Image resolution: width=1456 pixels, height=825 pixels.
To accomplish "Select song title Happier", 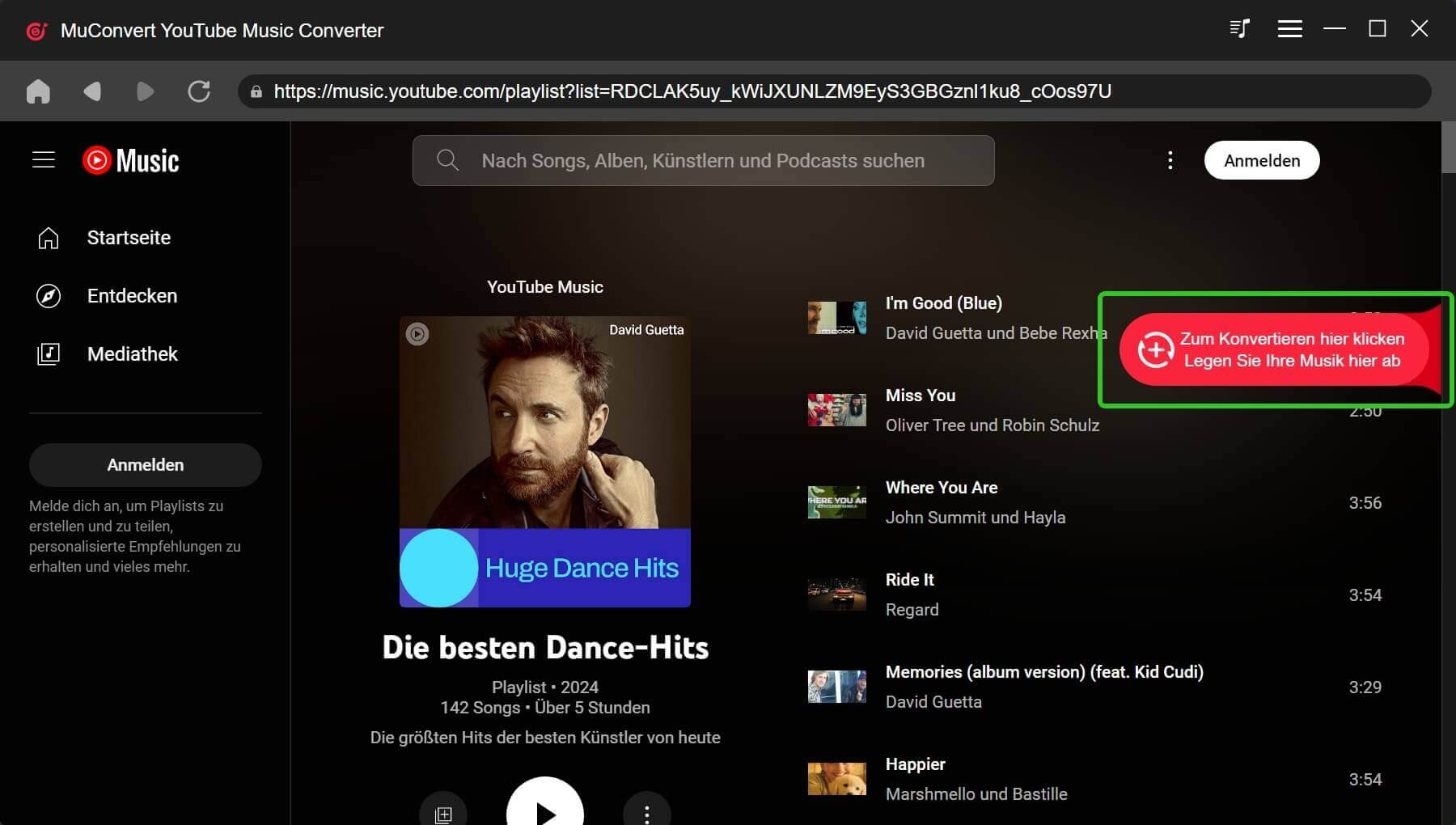I will click(x=915, y=764).
